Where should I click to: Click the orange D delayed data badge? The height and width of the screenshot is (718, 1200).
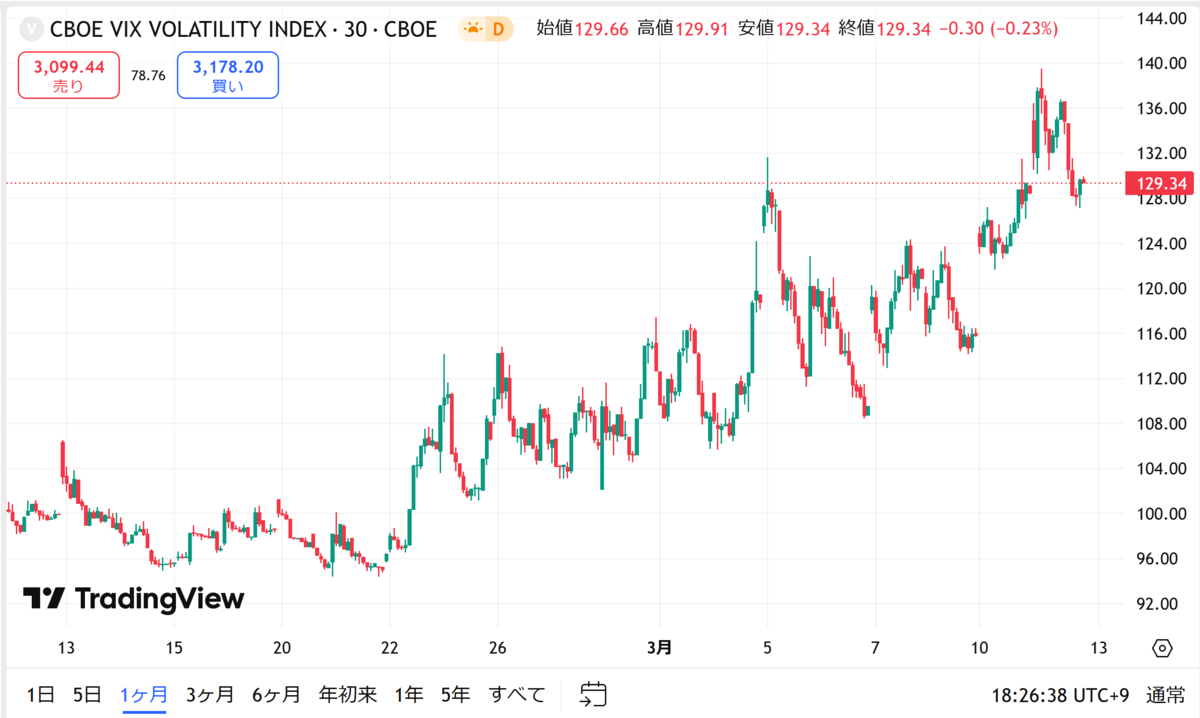click(500, 29)
